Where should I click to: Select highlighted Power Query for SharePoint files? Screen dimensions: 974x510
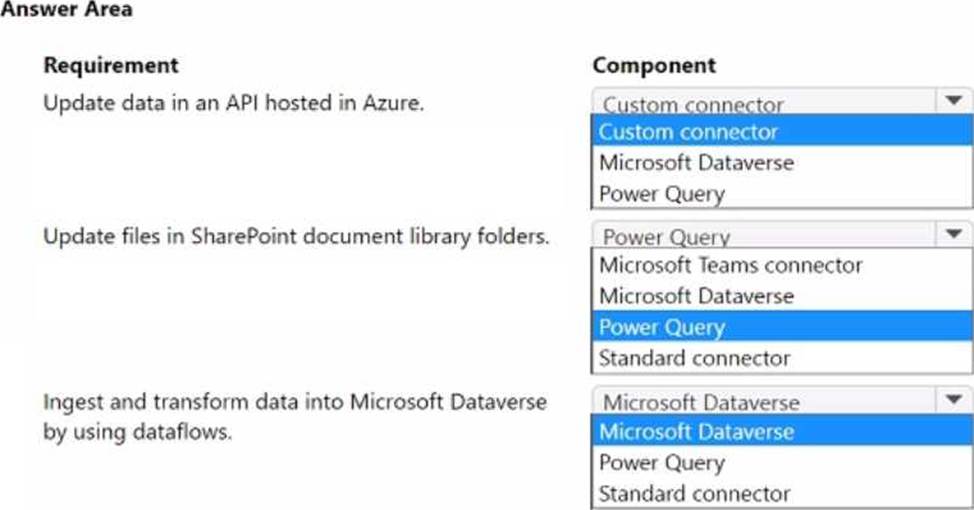point(782,327)
